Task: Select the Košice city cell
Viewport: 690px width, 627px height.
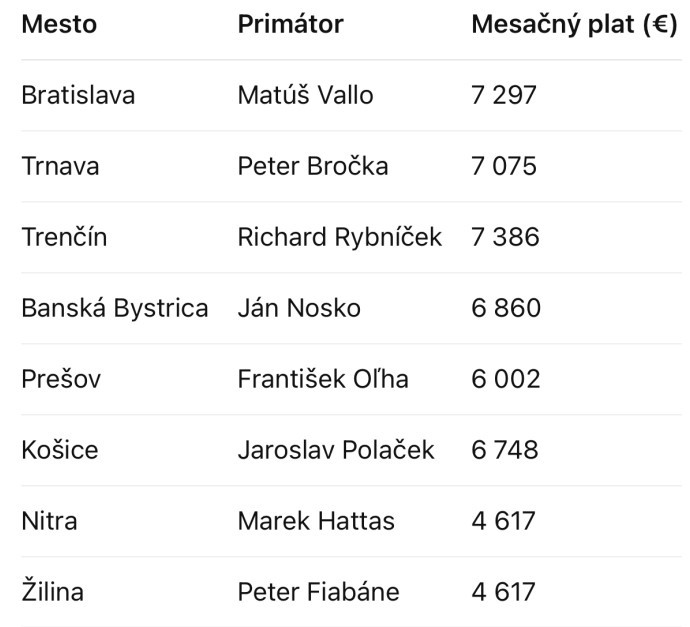Action: pyautogui.click(x=60, y=450)
